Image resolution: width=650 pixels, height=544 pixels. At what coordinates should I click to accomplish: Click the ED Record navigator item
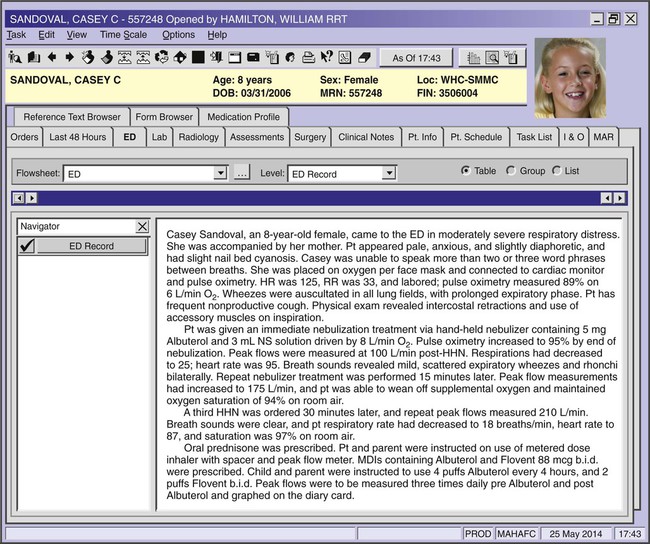point(91,246)
